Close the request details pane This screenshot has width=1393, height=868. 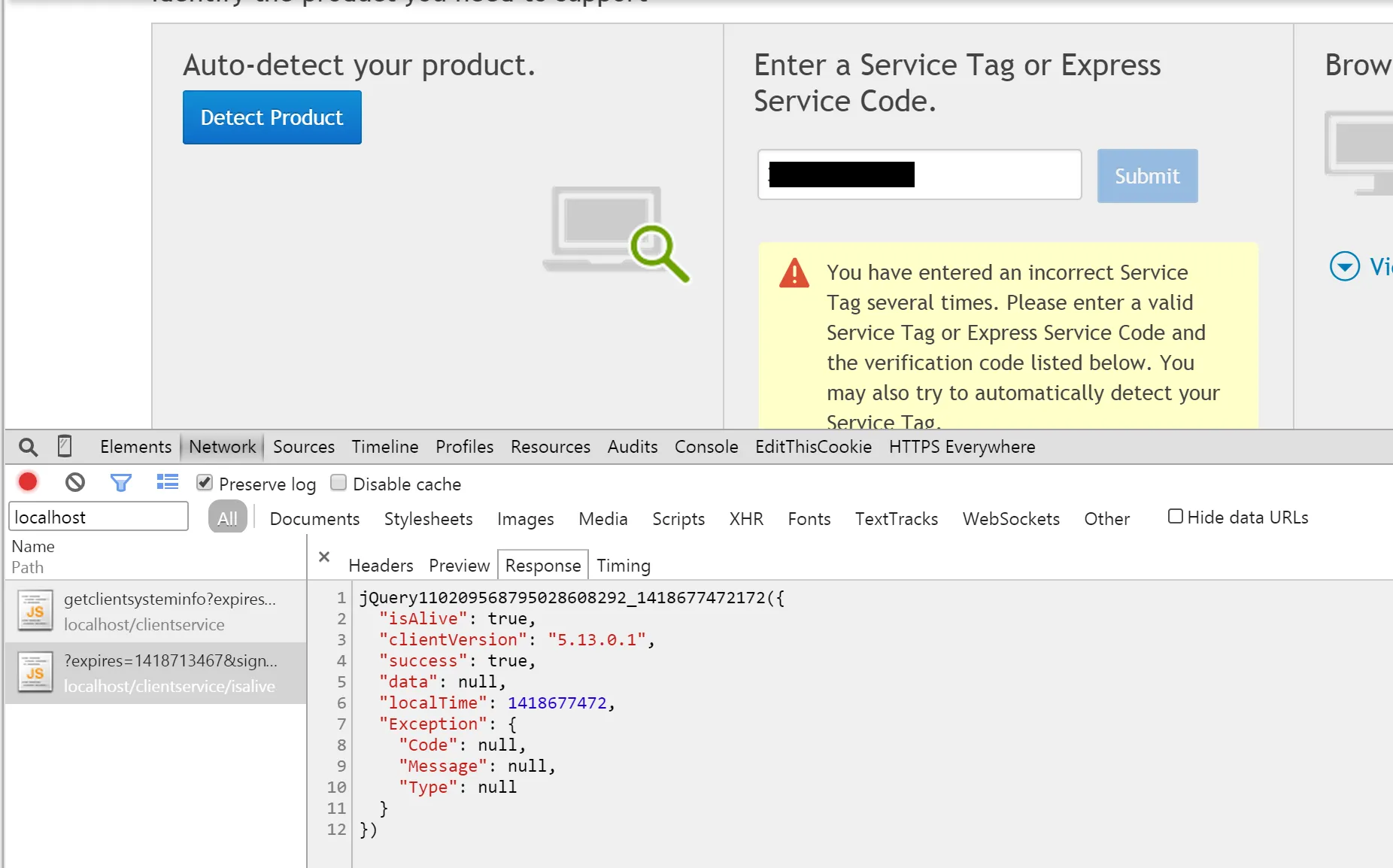point(324,557)
